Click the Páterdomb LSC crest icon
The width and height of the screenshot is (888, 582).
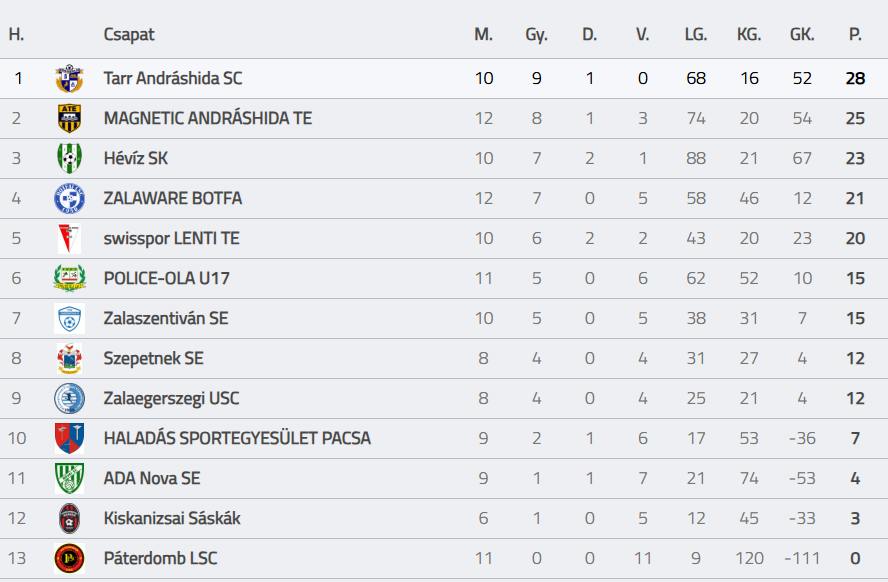[69, 558]
